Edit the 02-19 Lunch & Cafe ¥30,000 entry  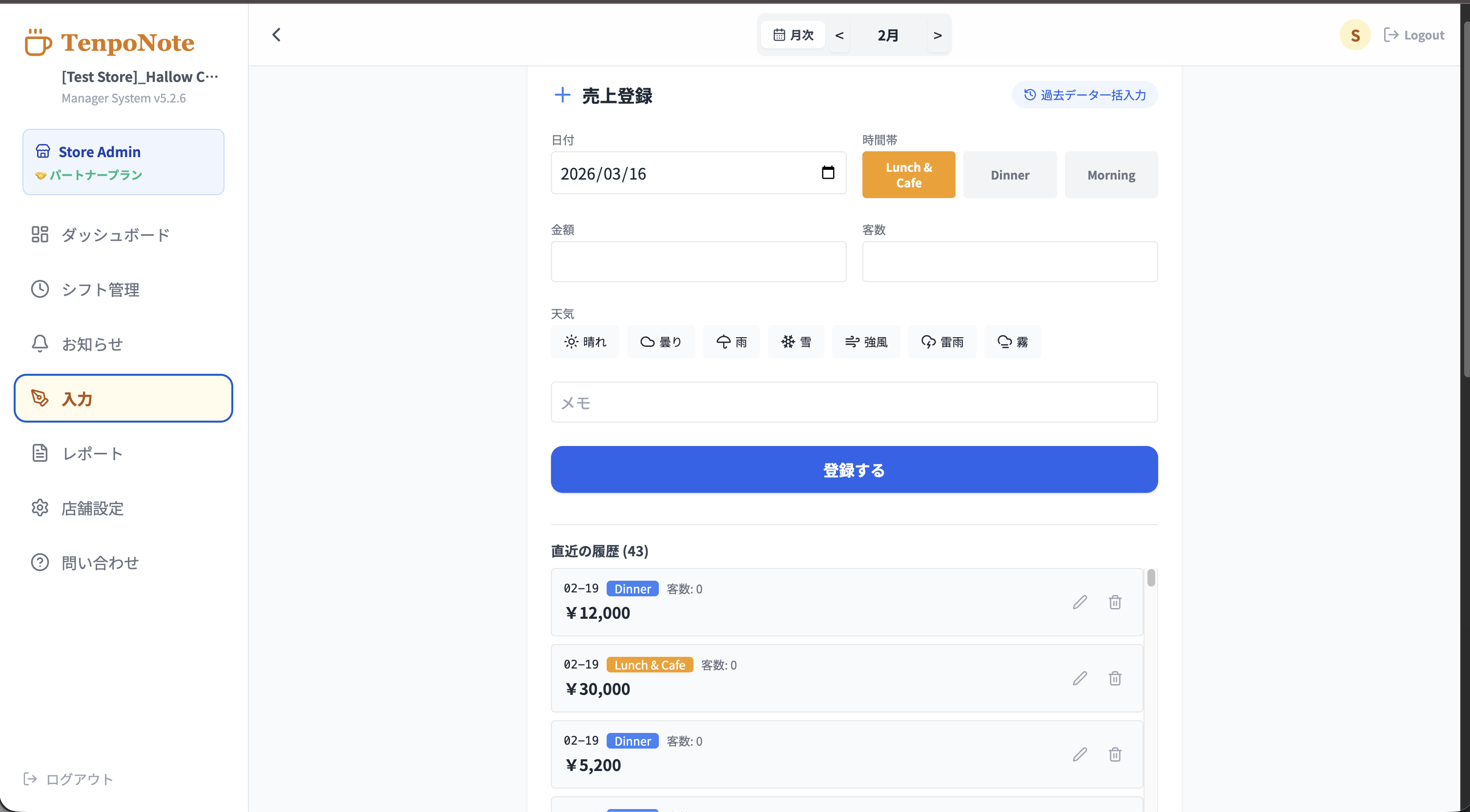(1080, 678)
